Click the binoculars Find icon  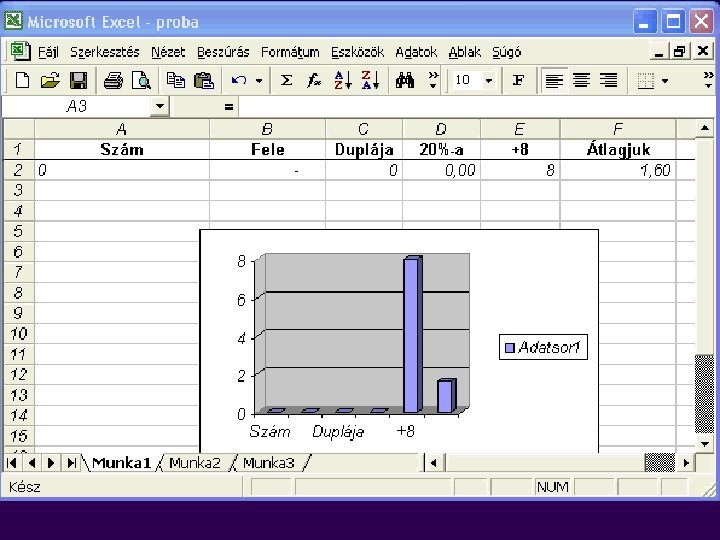tap(405, 80)
